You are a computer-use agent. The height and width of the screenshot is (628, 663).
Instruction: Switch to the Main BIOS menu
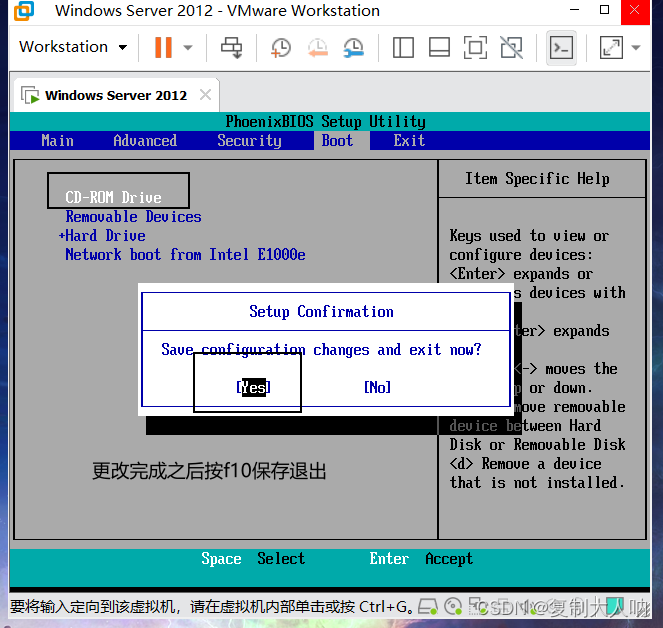point(58,140)
